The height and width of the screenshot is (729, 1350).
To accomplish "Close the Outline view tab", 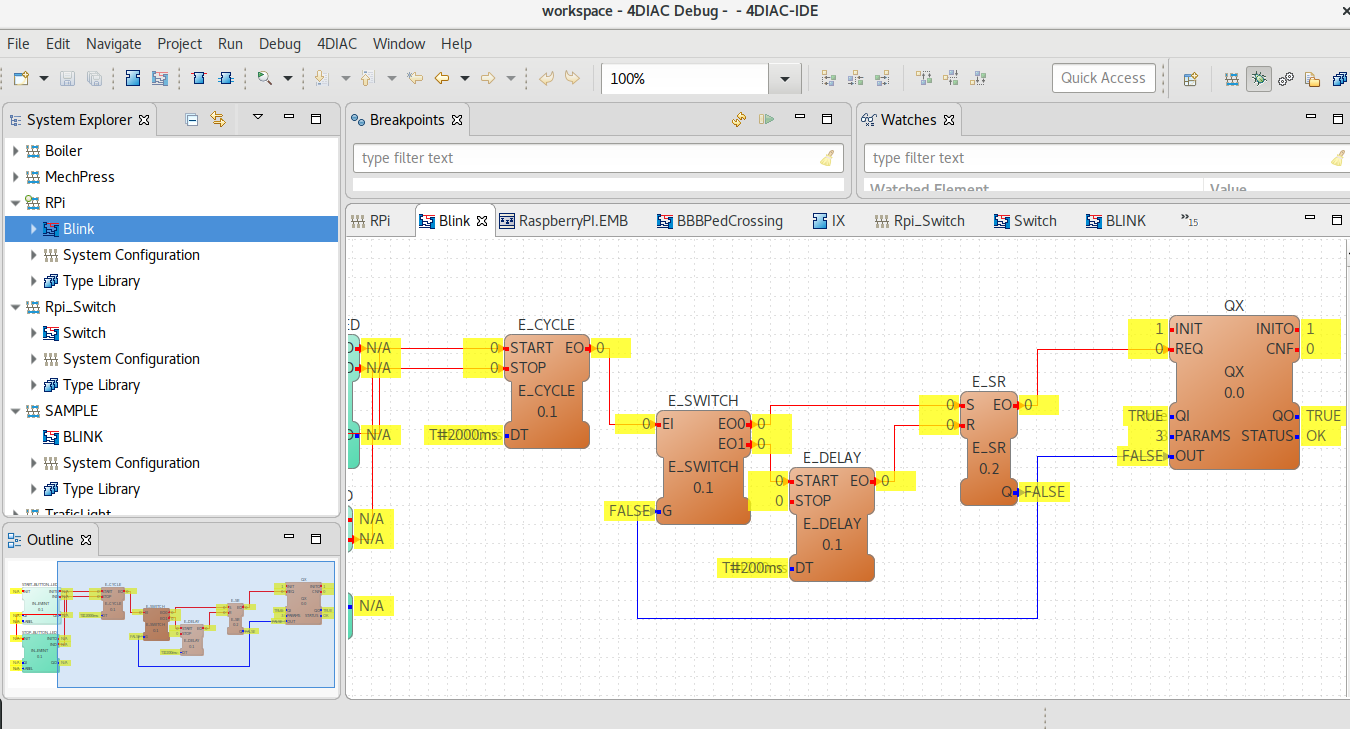I will coord(86,540).
